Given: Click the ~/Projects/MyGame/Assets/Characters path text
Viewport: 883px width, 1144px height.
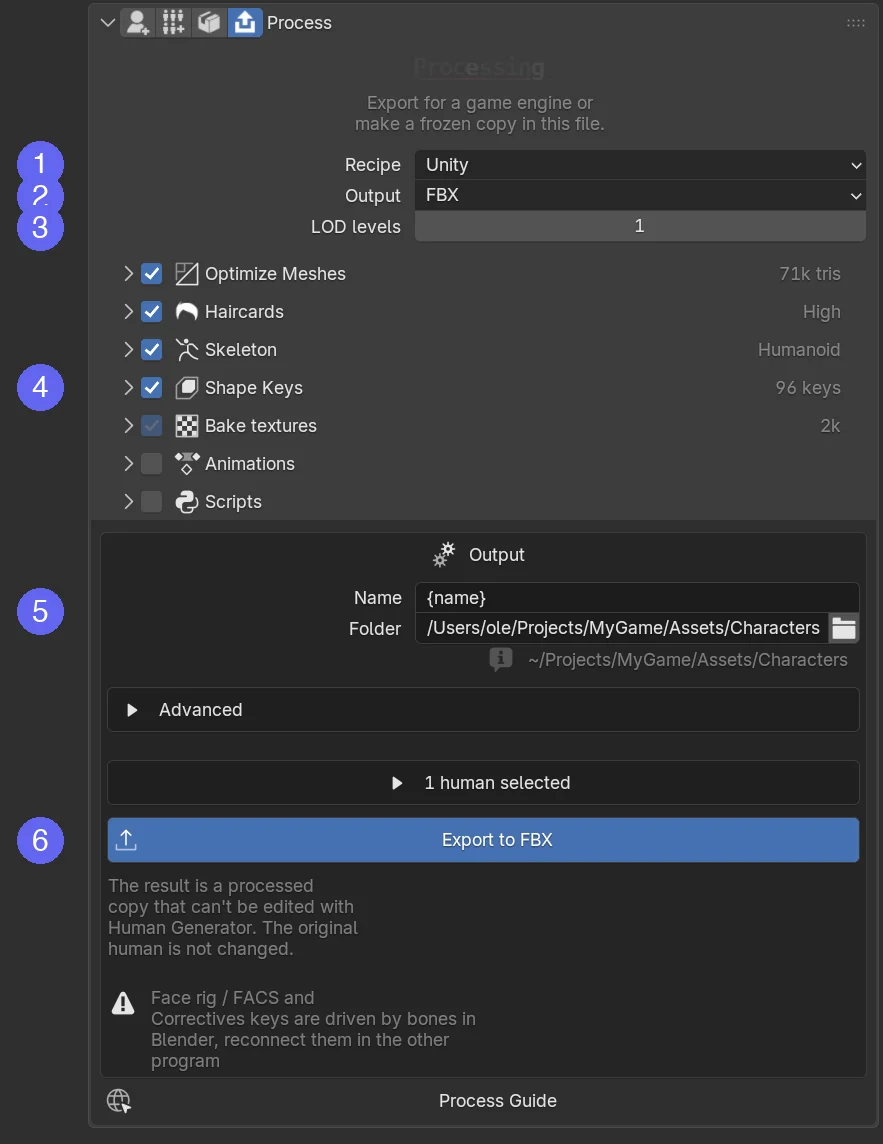Looking at the screenshot, I should tap(688, 660).
